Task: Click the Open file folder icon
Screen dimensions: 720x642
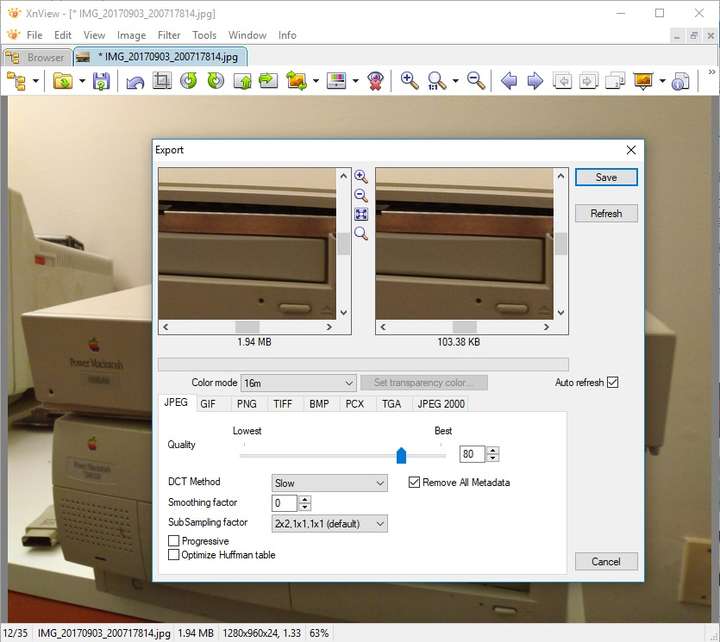Action: click(63, 81)
